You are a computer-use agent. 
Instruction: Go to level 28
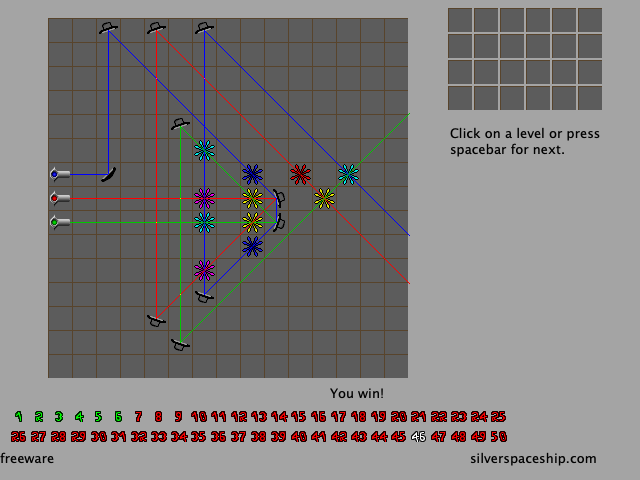click(x=58, y=437)
